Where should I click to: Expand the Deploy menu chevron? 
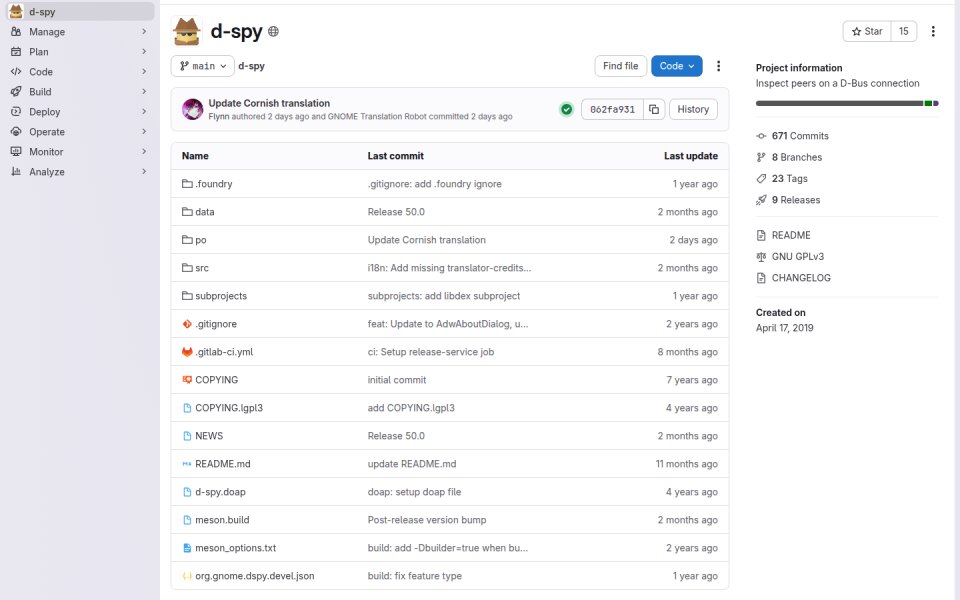(x=144, y=112)
